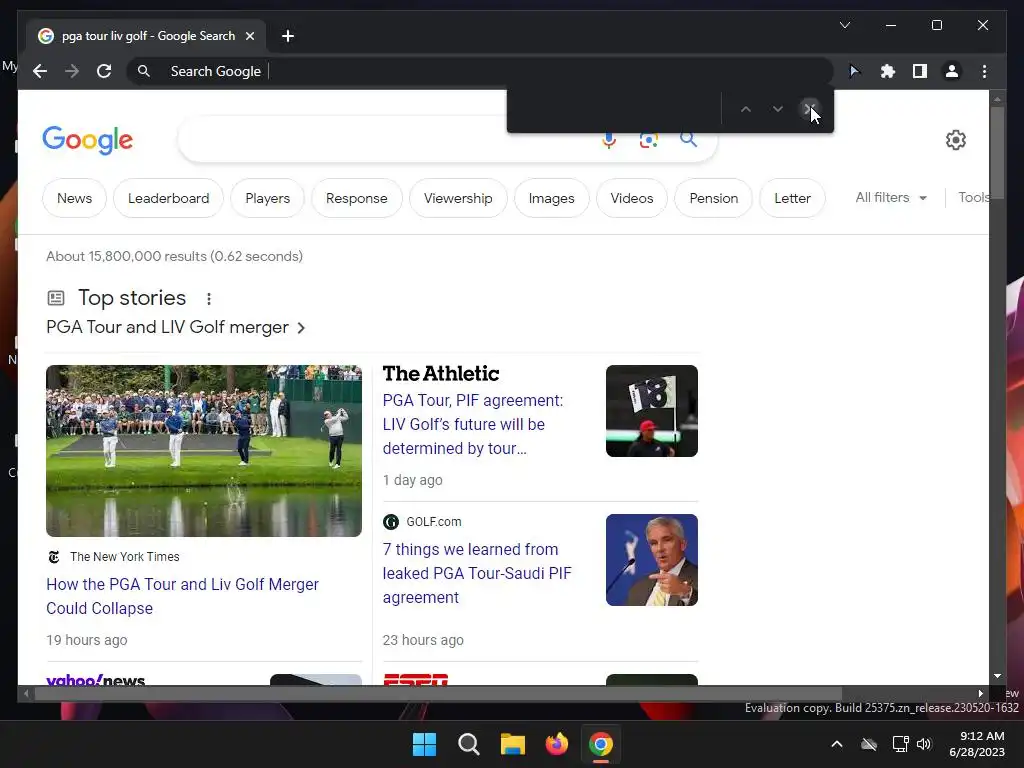Screen dimensions: 1024x768
Task: Switch to Videos results
Action: coord(632,198)
